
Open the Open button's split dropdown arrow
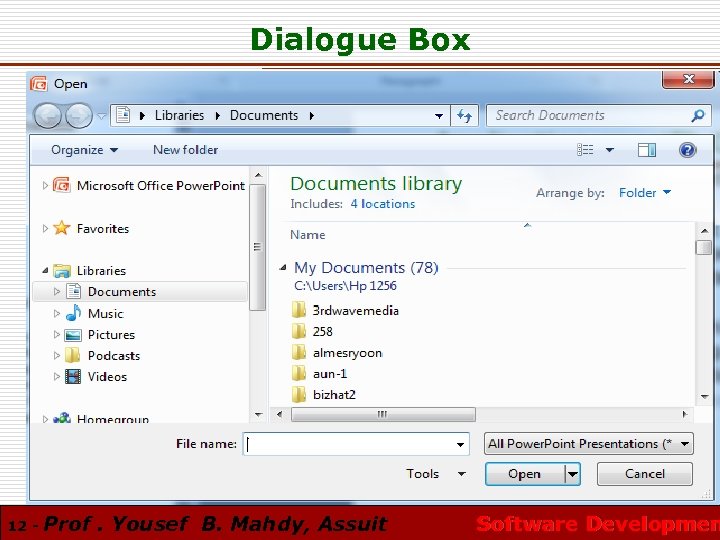tap(573, 473)
